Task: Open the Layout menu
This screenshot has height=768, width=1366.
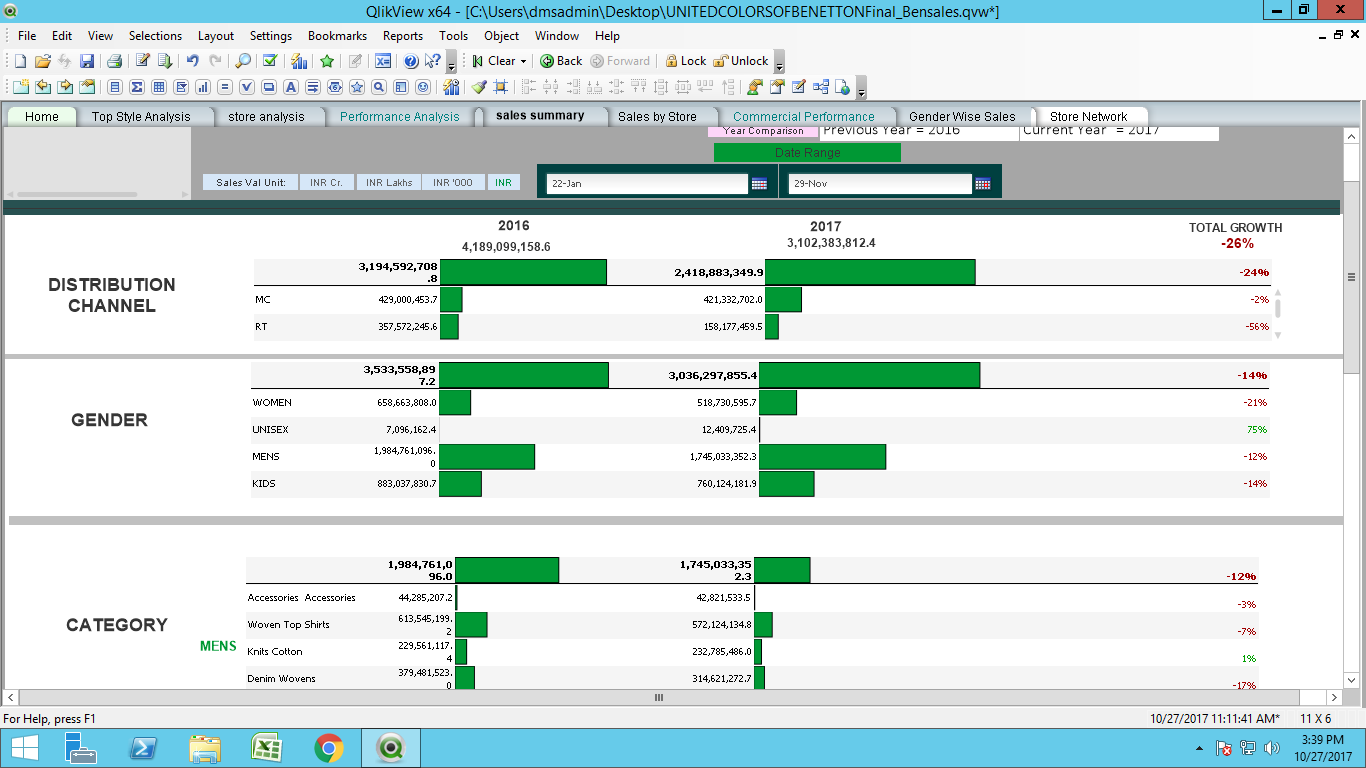Action: (216, 36)
